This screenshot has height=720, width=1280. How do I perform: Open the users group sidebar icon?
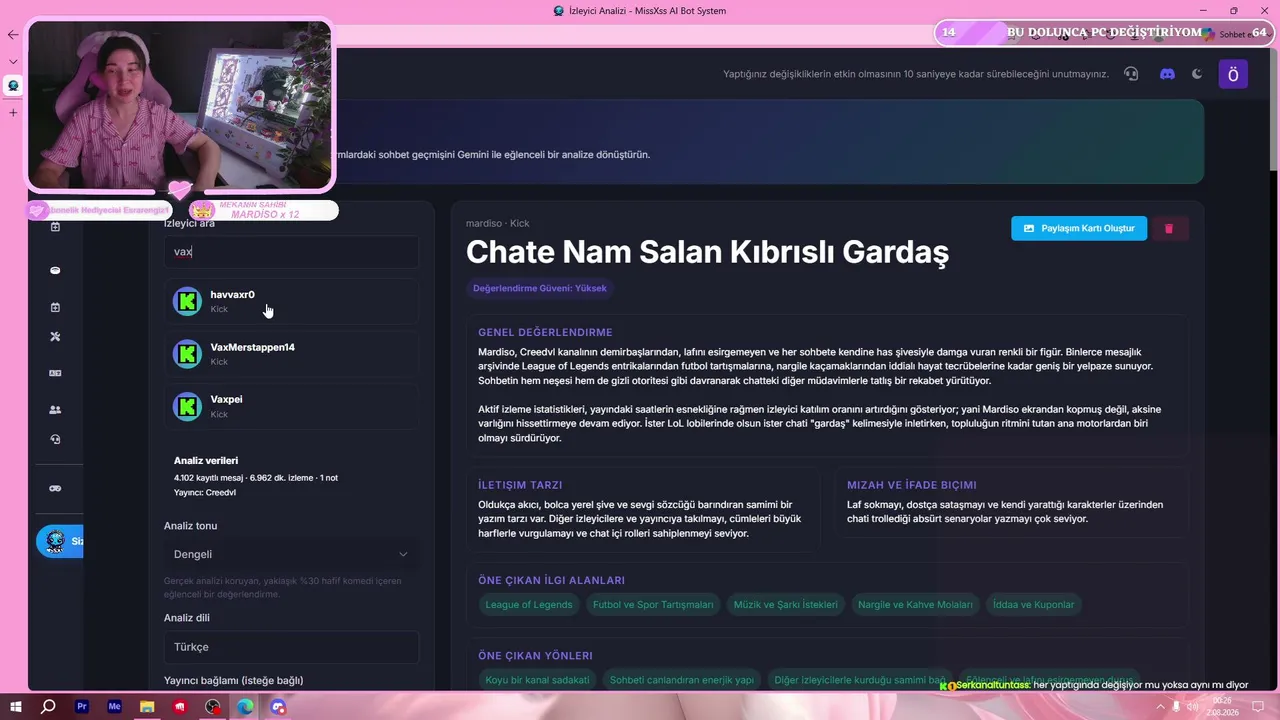pyautogui.click(x=55, y=409)
